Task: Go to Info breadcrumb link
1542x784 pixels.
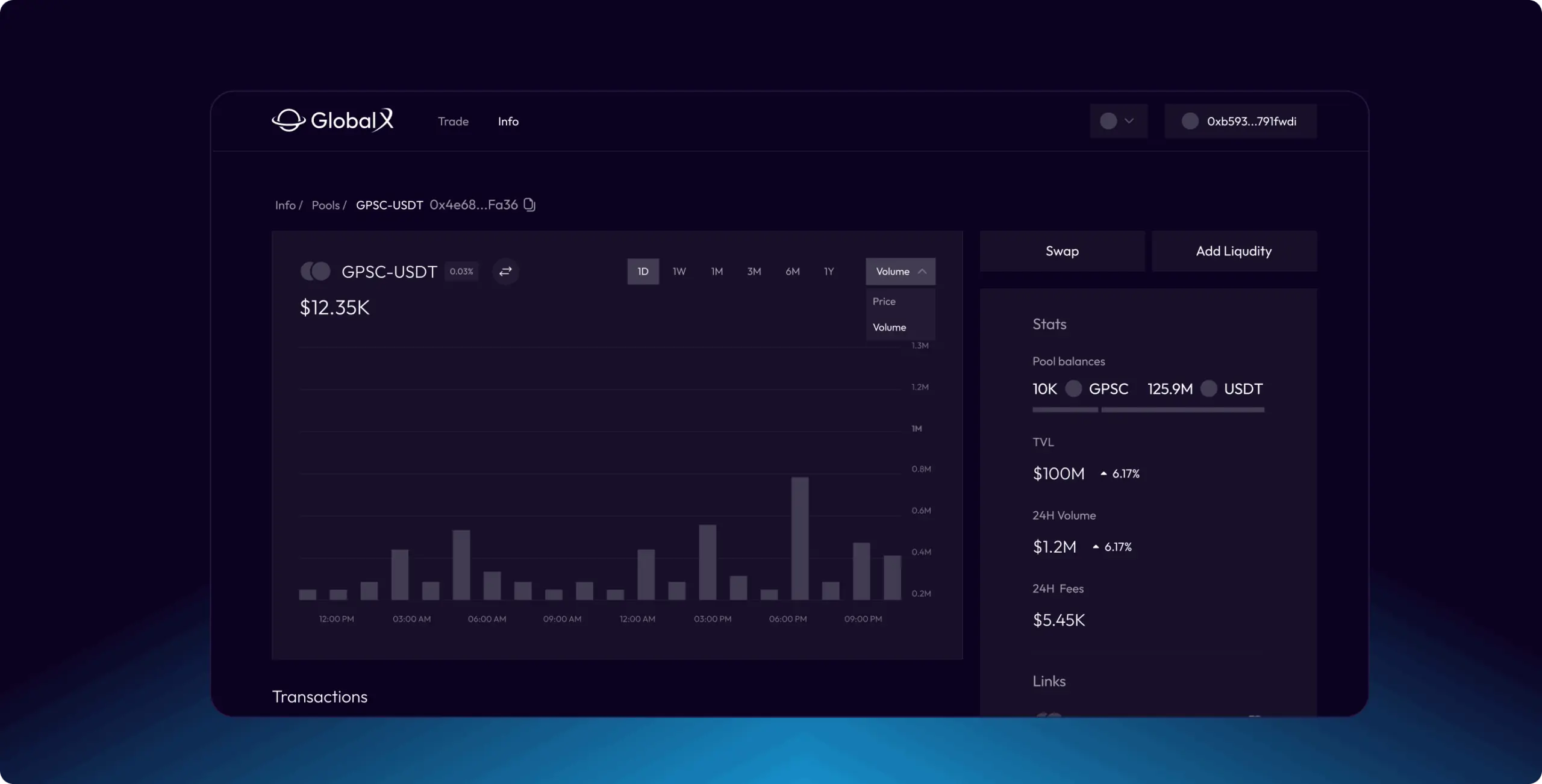Action: pyautogui.click(x=285, y=205)
